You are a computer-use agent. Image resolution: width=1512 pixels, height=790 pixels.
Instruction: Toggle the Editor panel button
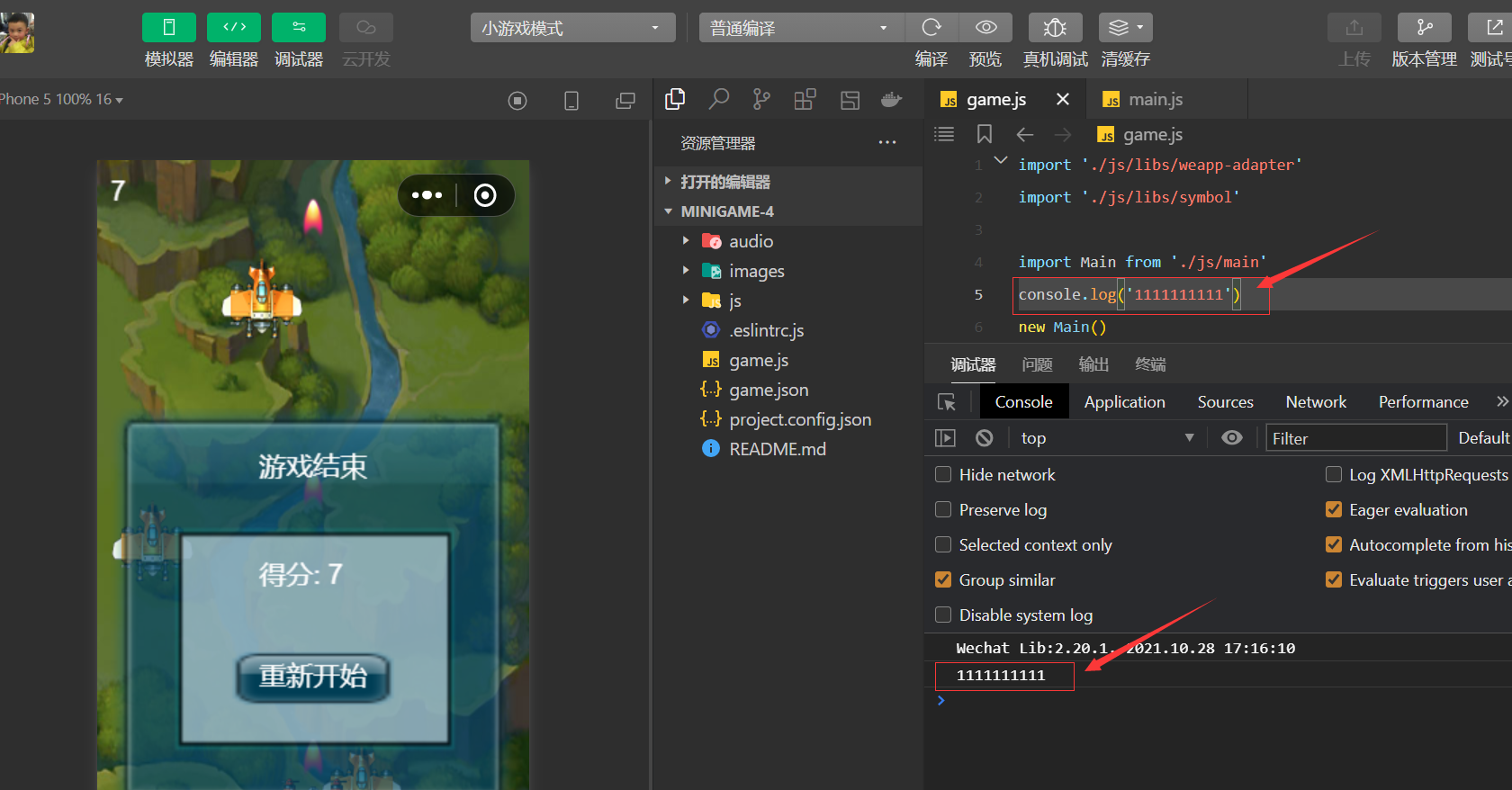(234, 28)
